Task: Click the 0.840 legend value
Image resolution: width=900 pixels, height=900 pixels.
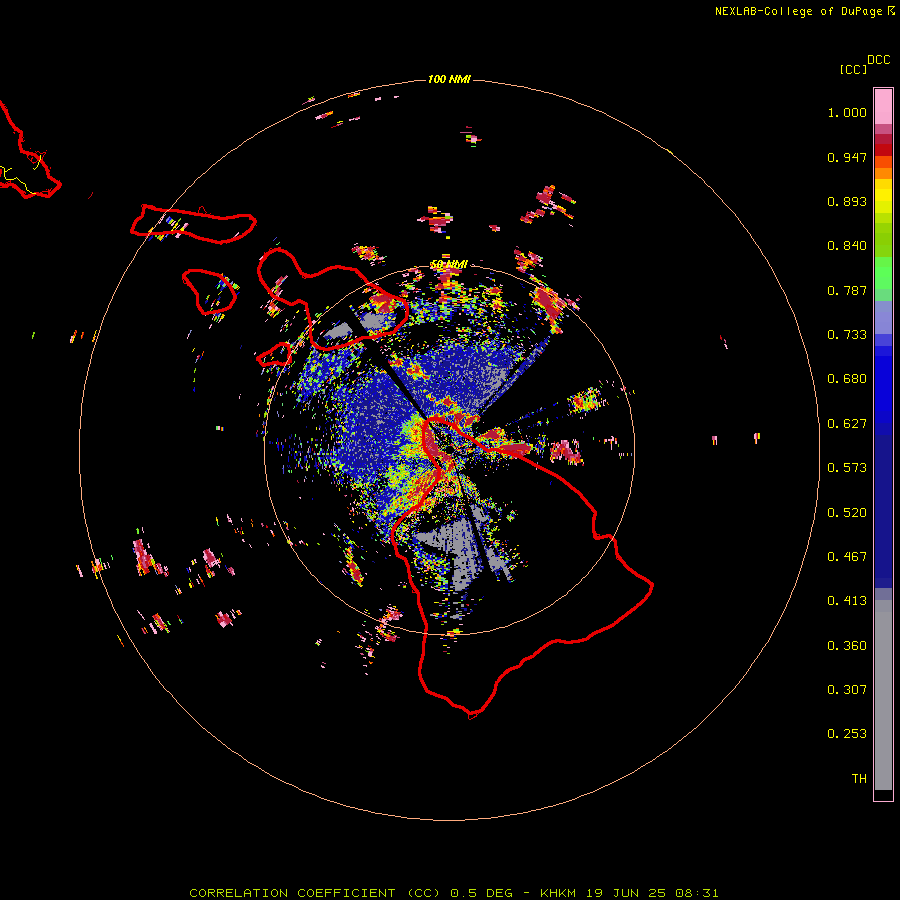Action: coord(847,246)
